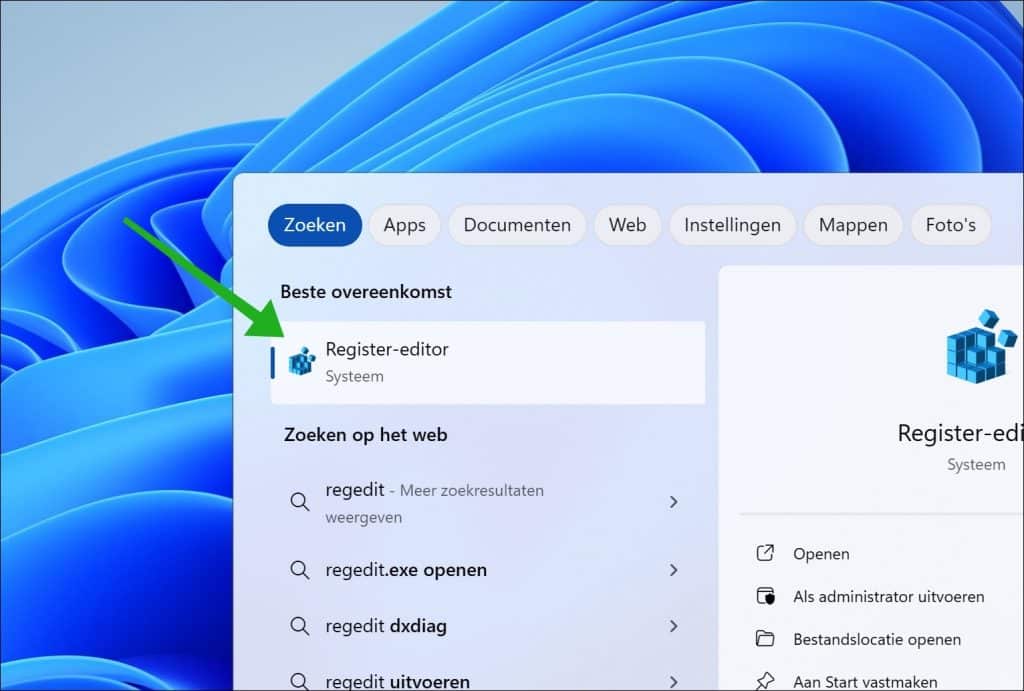Click the pin icon for Aan Start vastmaken
Viewport: 1024px width, 691px height.
pyautogui.click(x=765, y=681)
